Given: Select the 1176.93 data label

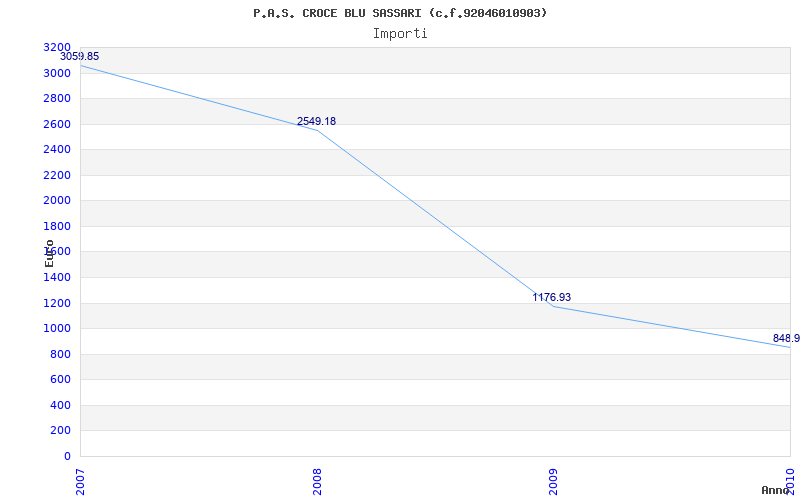Looking at the screenshot, I should click(552, 297).
